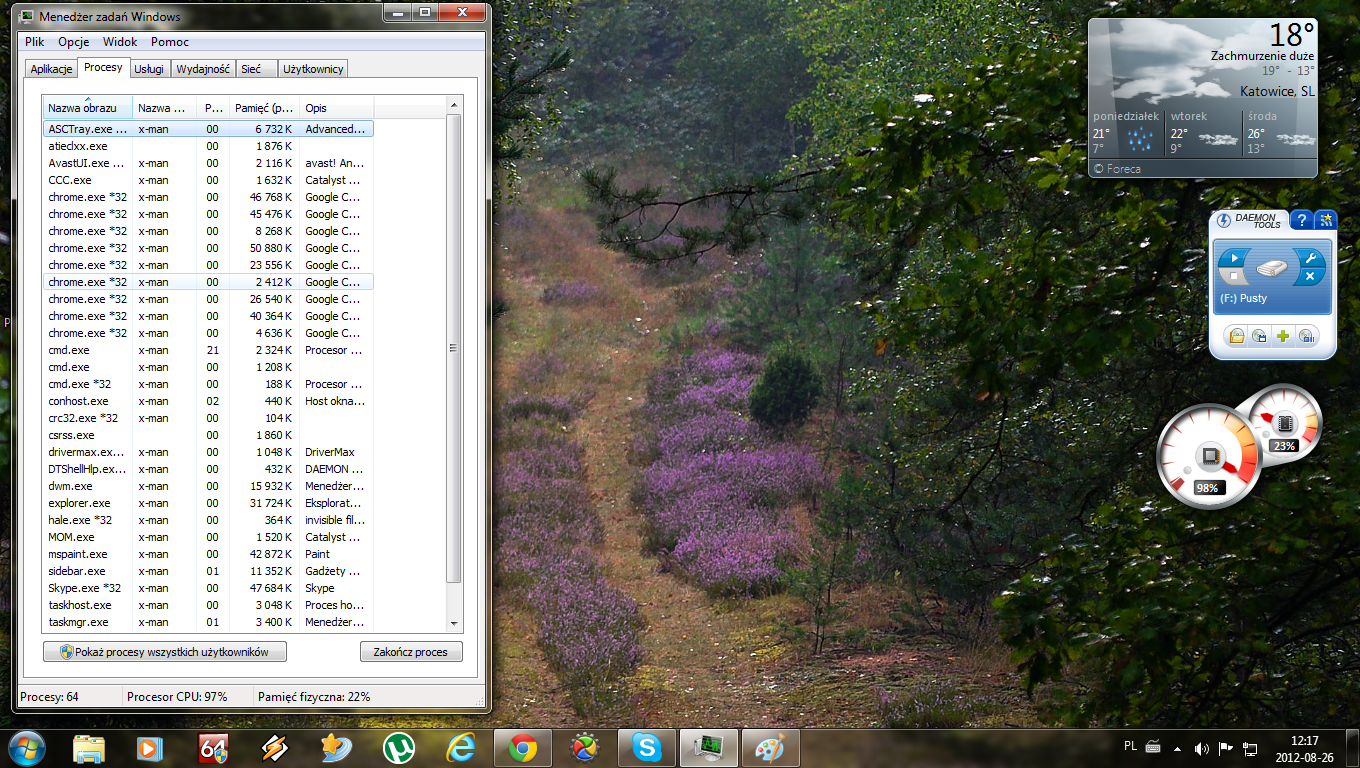Switch to the Użytkownicy tab
Image resolution: width=1360 pixels, height=768 pixels.
click(313, 69)
